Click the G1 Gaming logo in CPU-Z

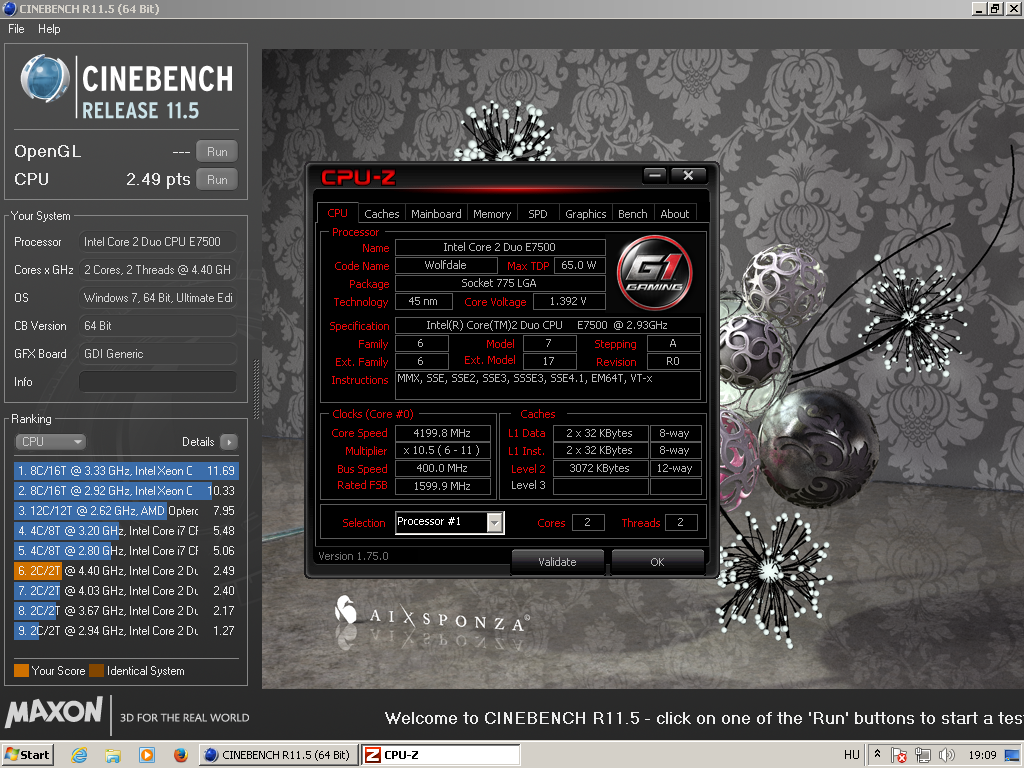654,273
